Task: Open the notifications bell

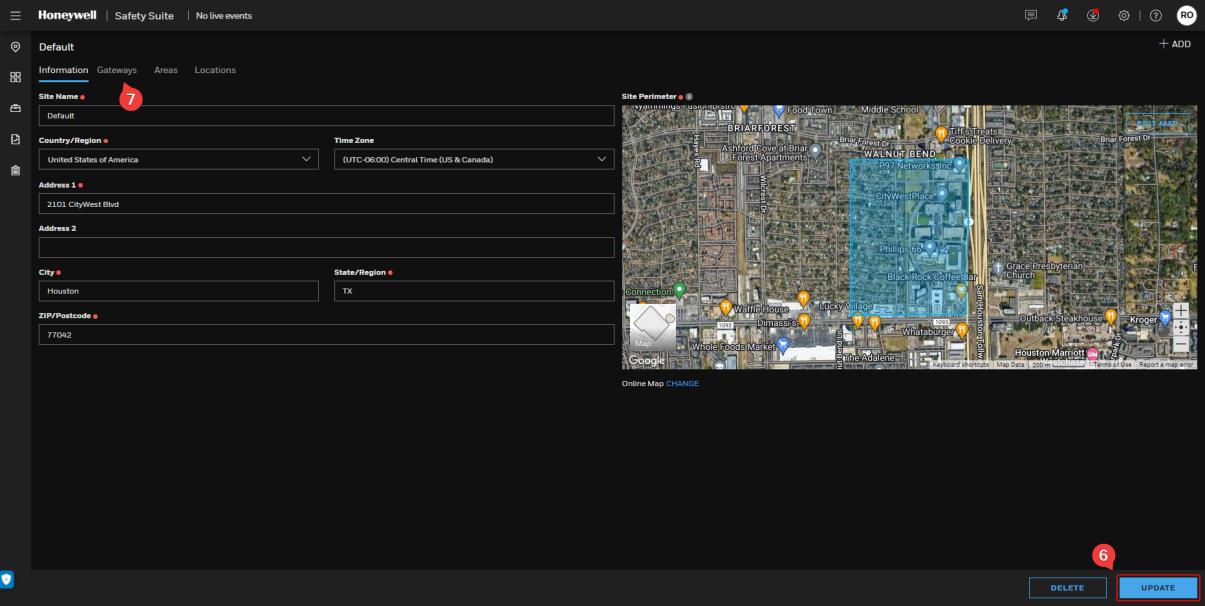Action: point(1062,15)
